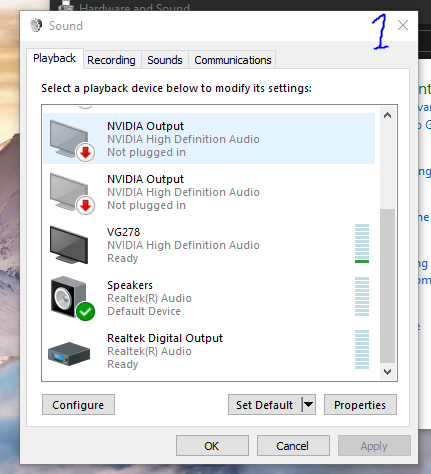Click the greyed Apply button
The image size is (431, 474).
tap(374, 446)
